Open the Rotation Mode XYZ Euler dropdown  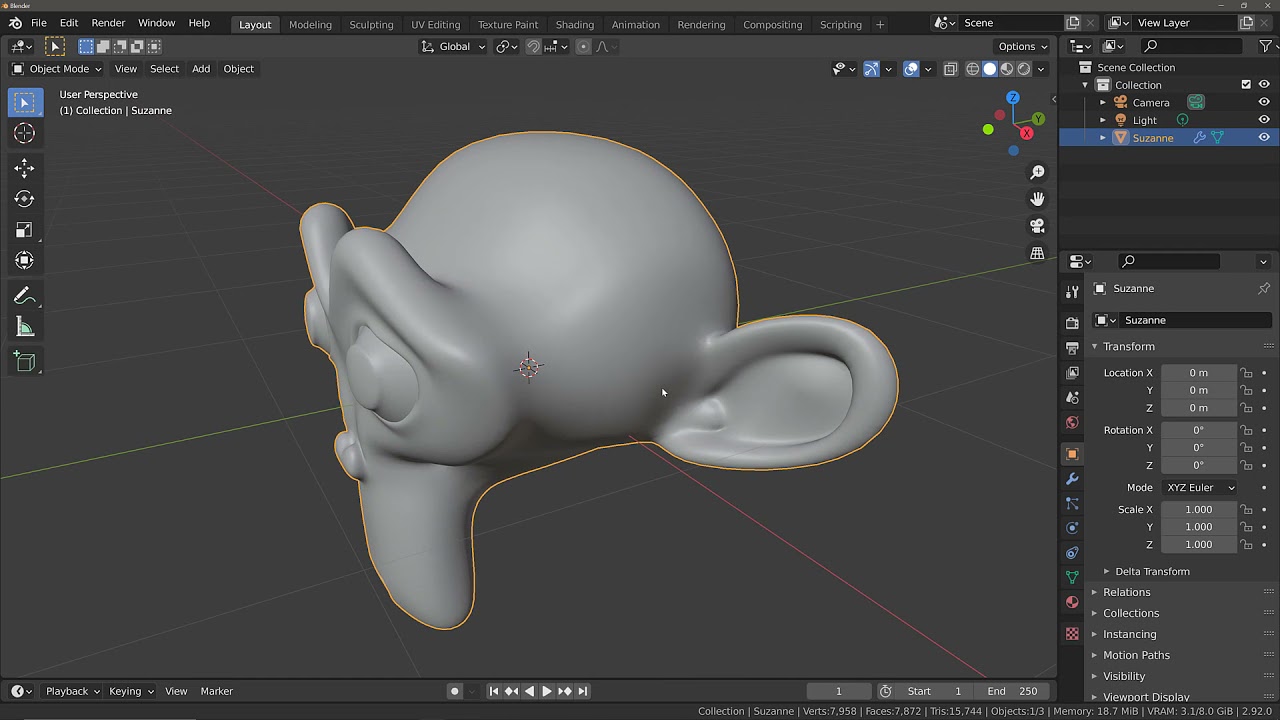pos(1200,487)
